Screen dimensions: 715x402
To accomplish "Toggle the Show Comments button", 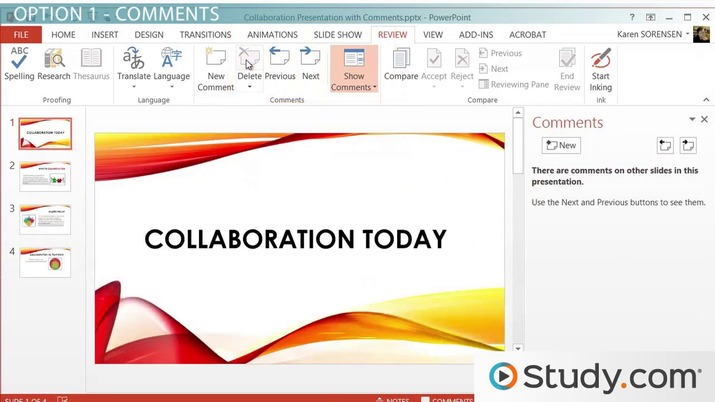I will point(354,68).
